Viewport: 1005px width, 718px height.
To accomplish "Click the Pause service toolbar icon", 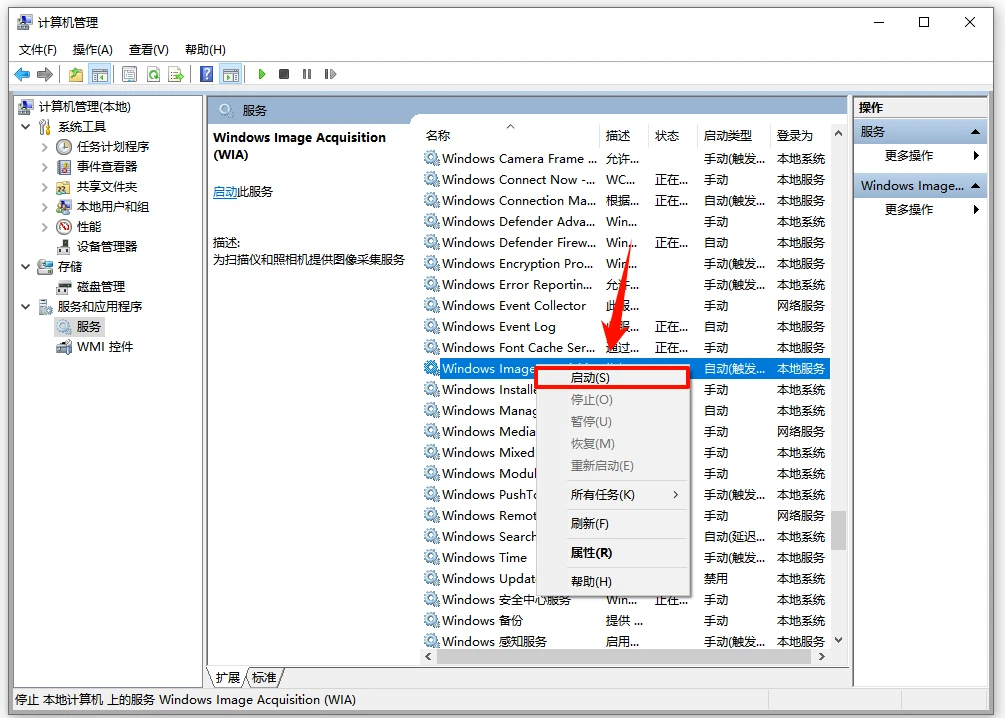I will pos(307,74).
